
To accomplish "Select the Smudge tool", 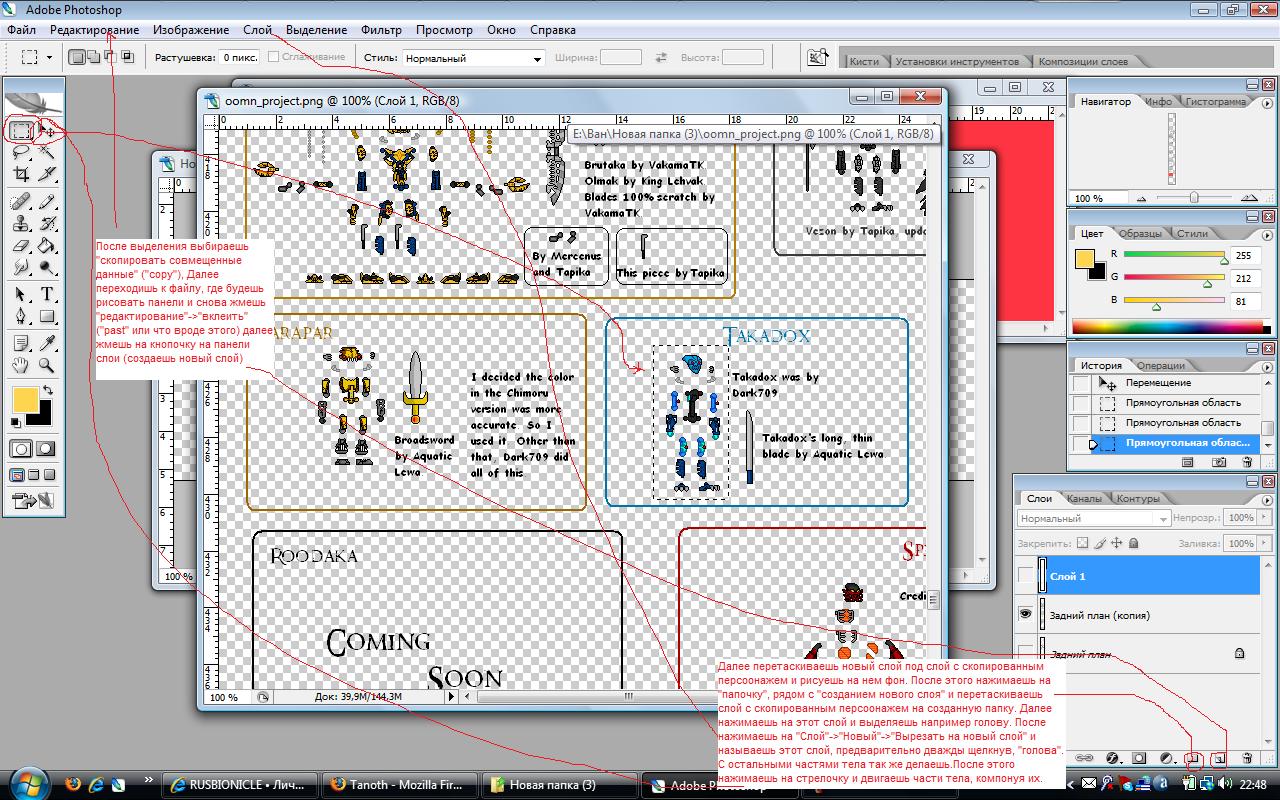I will click(21, 268).
